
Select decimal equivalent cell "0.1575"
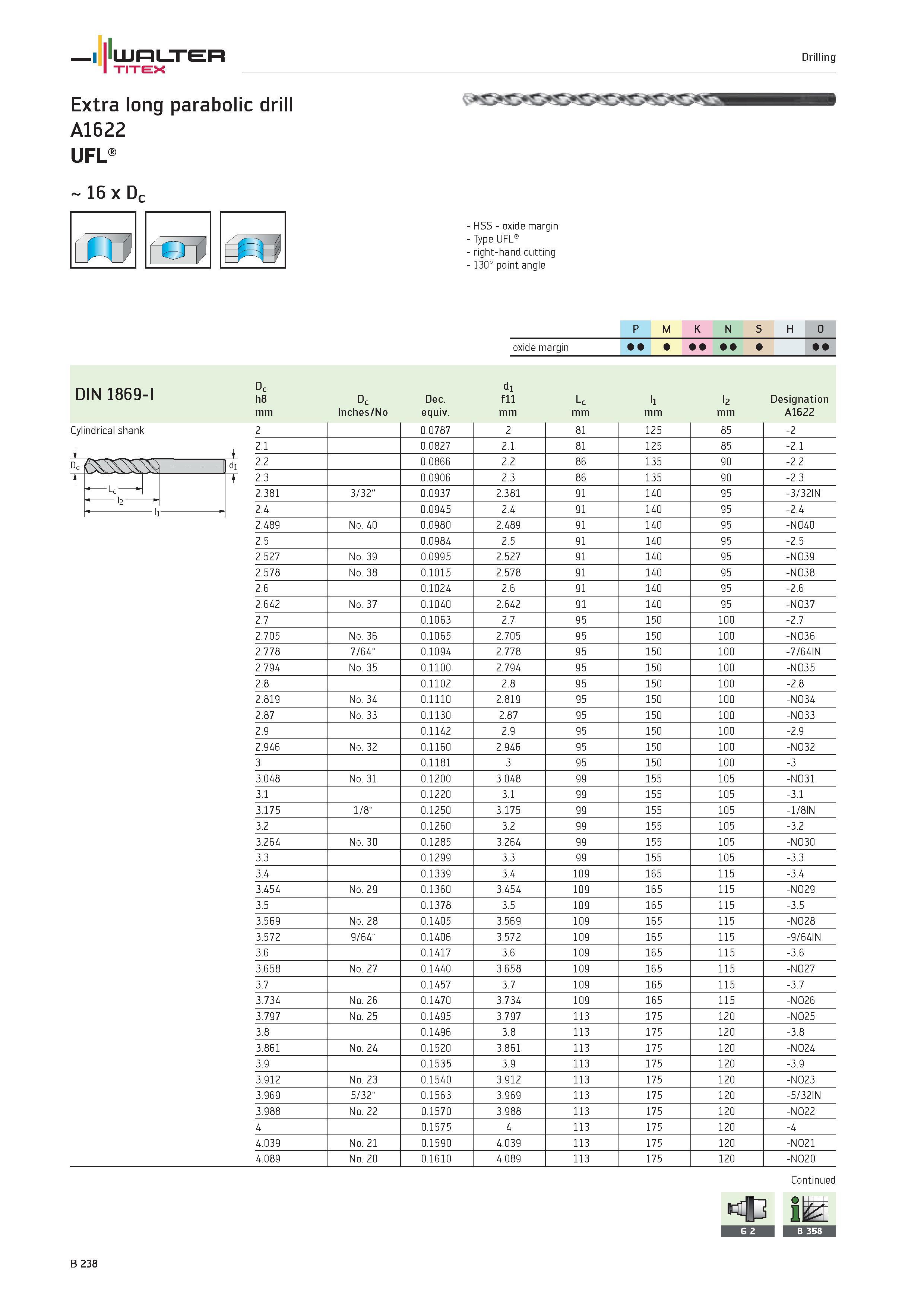click(436, 1127)
